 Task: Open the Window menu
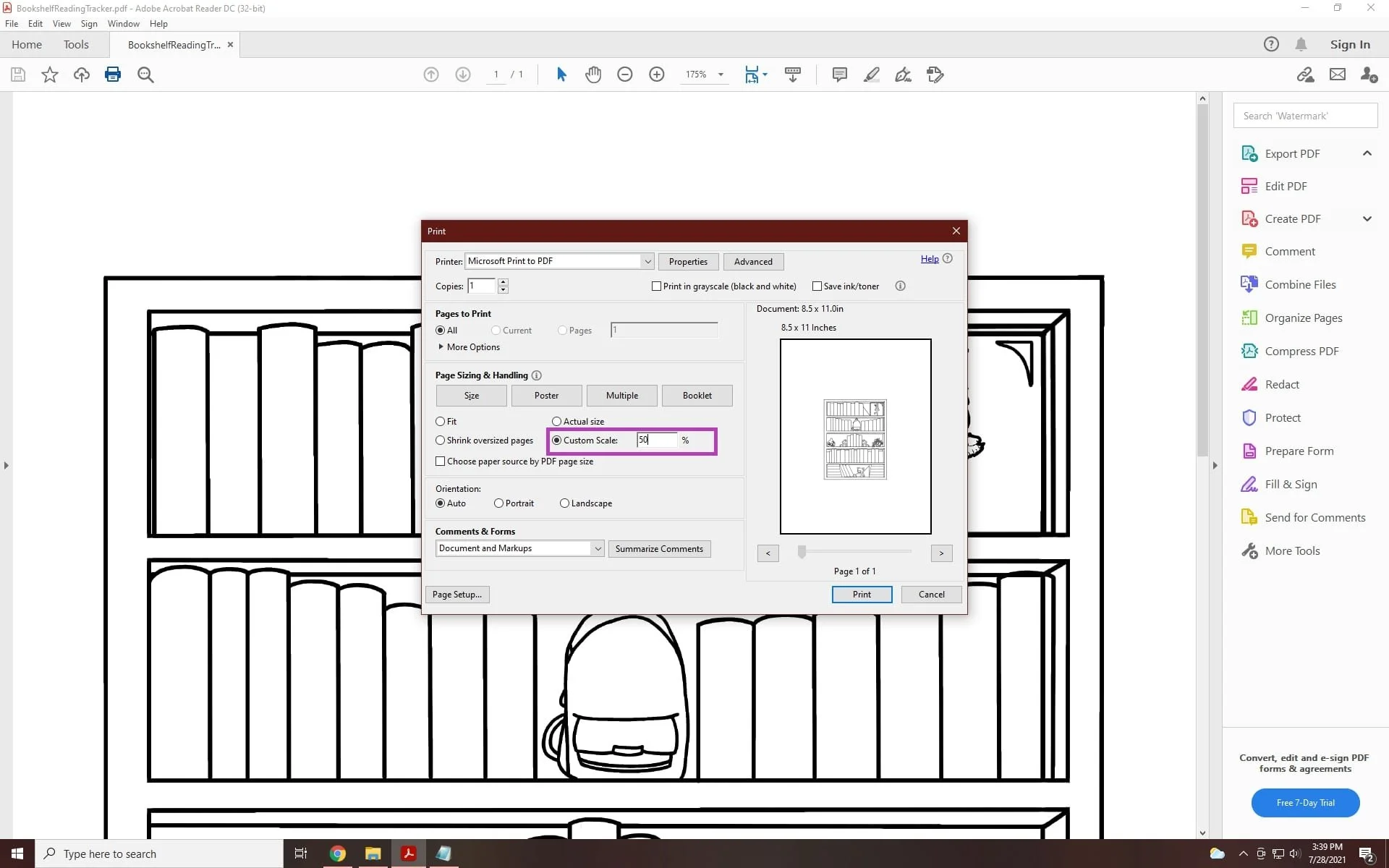pyautogui.click(x=123, y=23)
